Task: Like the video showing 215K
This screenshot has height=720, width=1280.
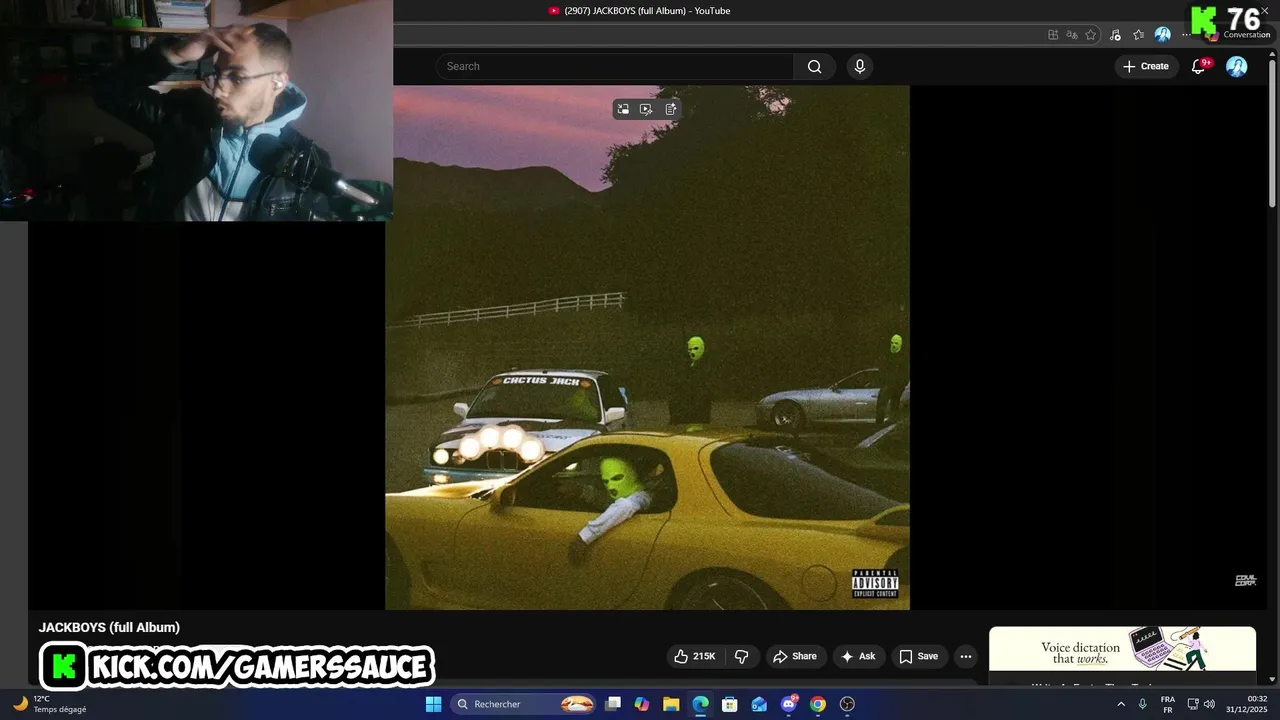Action: [x=695, y=656]
